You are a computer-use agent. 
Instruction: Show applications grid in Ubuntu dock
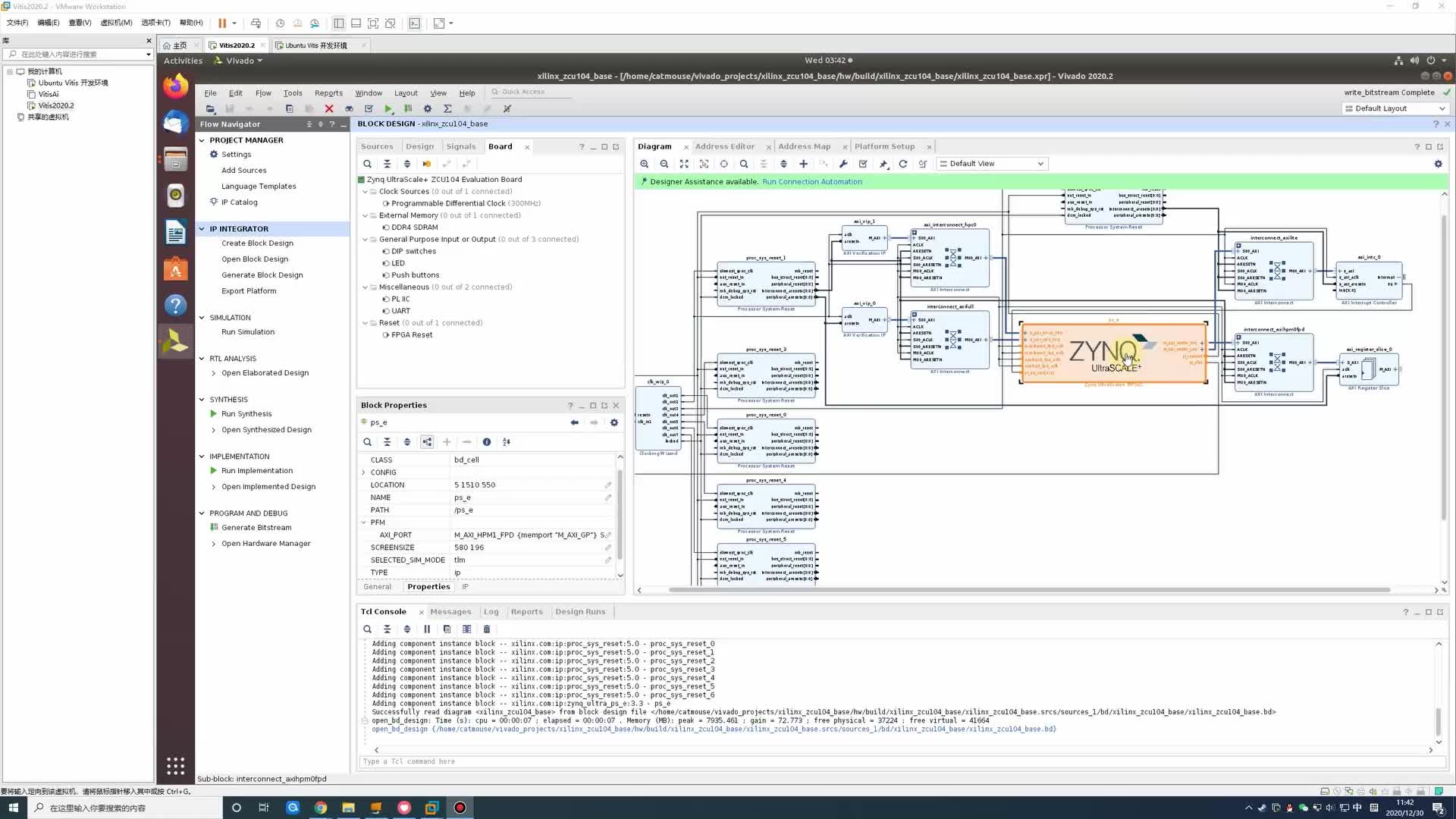click(x=175, y=766)
